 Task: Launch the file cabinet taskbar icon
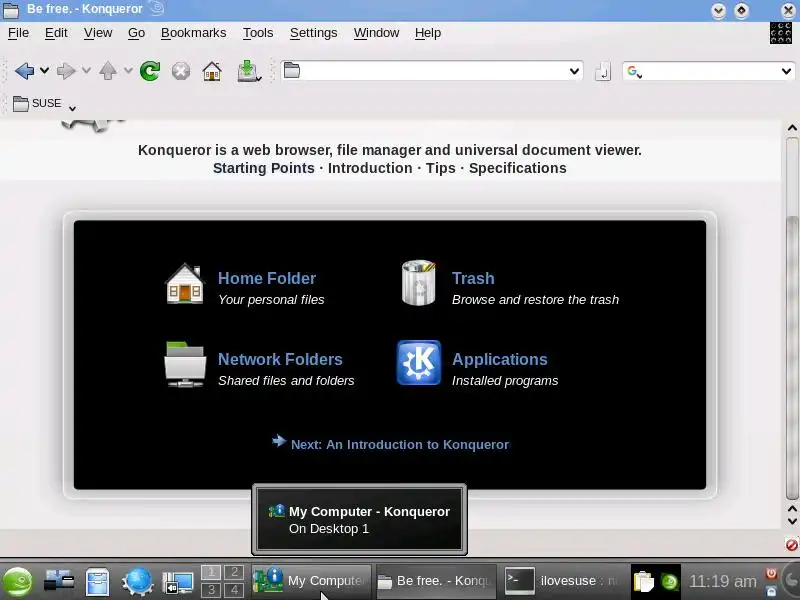(x=97, y=582)
